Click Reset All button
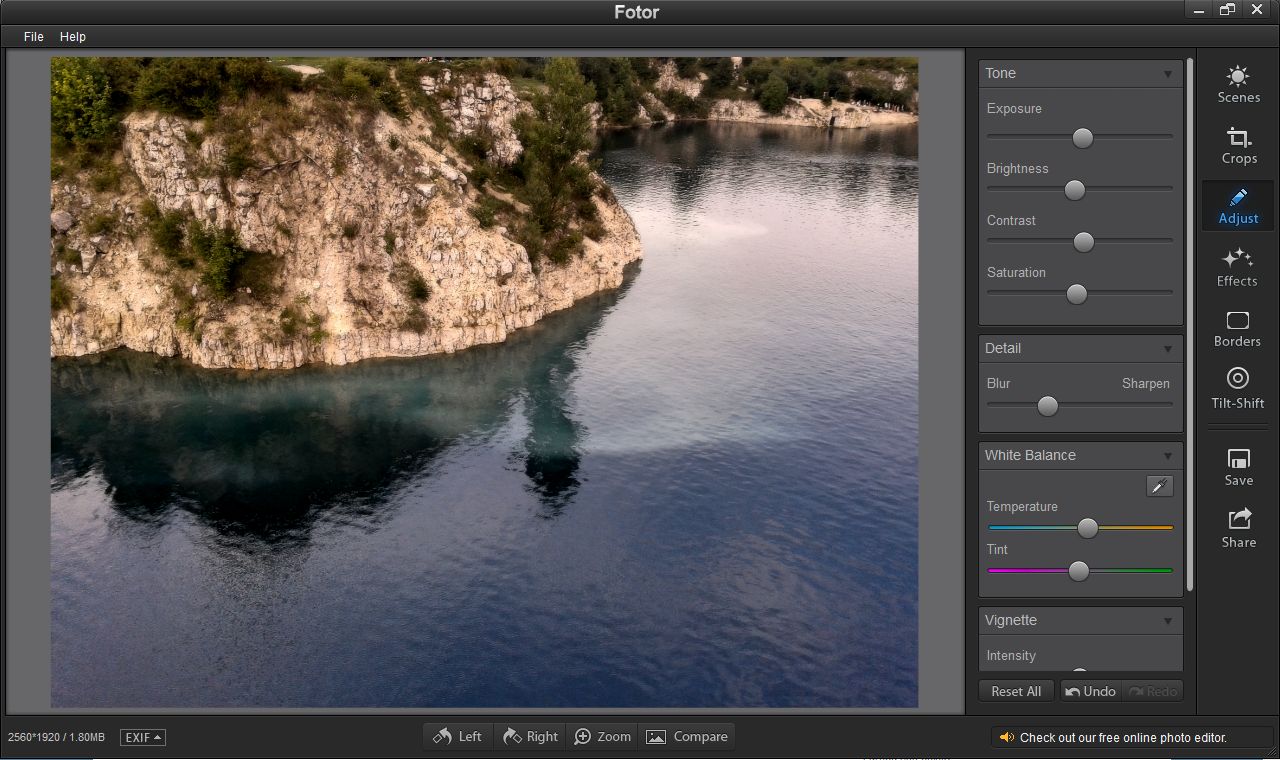Screen dimensions: 1280x760 1016,691
